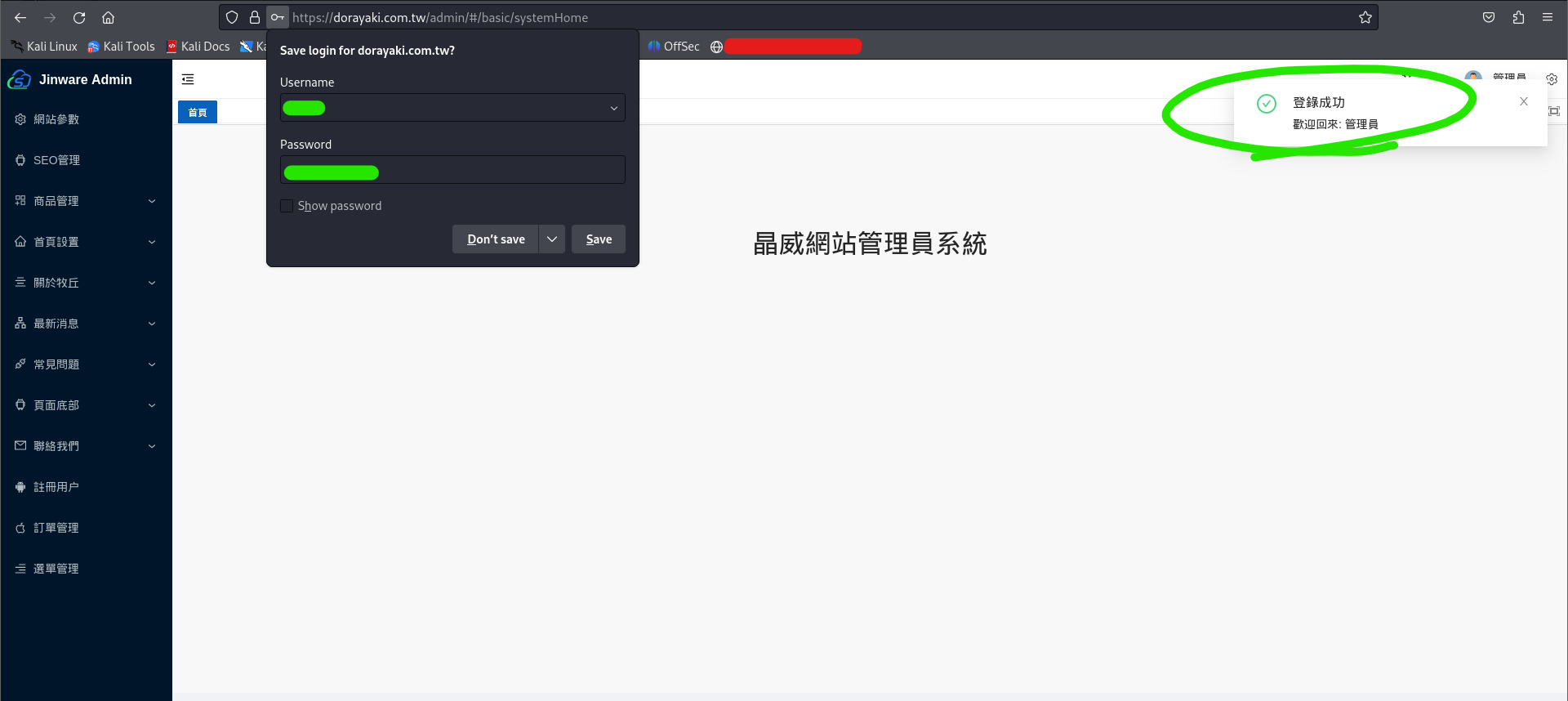Open the Kali Tools bookmark
The height and width of the screenshot is (701, 1568).
point(121,47)
